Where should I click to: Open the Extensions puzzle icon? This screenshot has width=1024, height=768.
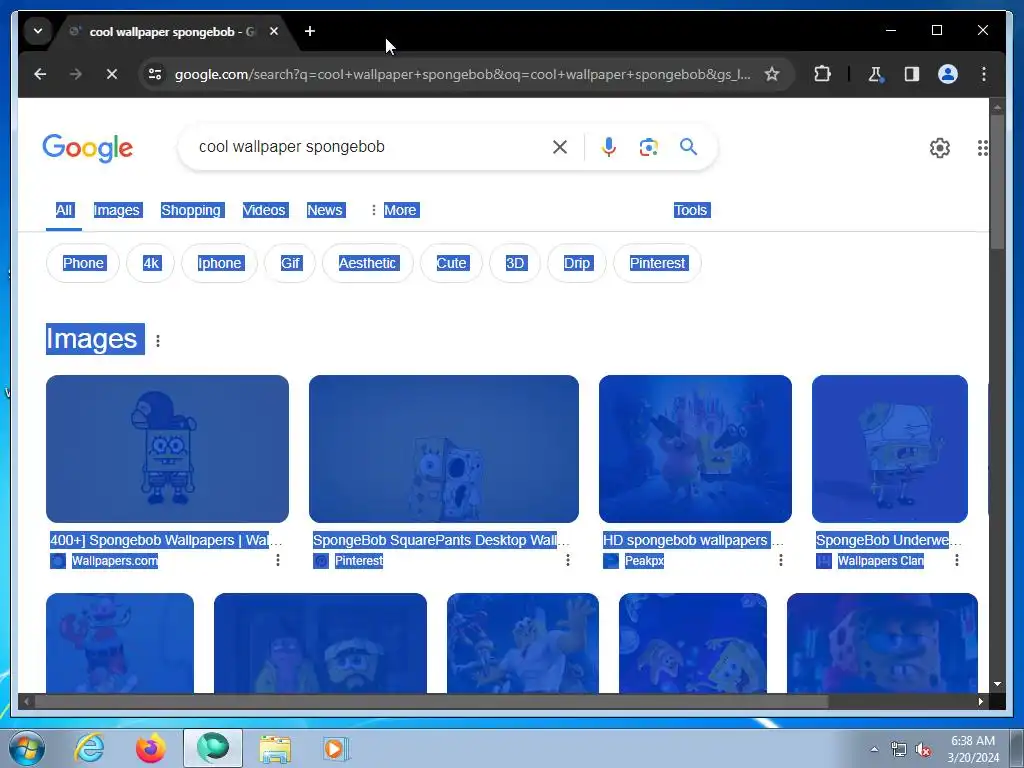tap(822, 74)
